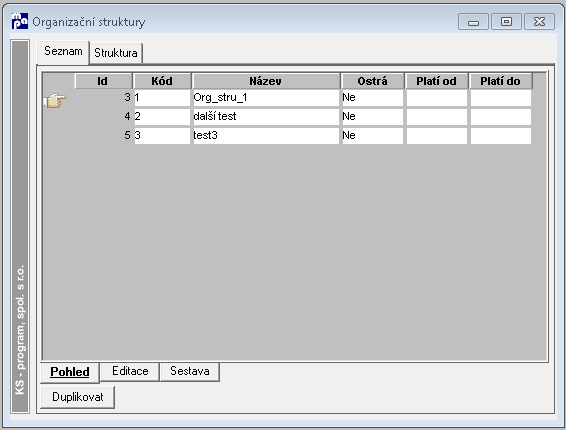This screenshot has width=566, height=430.
Task: Click Kód cell of další test row
Action: pos(162,117)
